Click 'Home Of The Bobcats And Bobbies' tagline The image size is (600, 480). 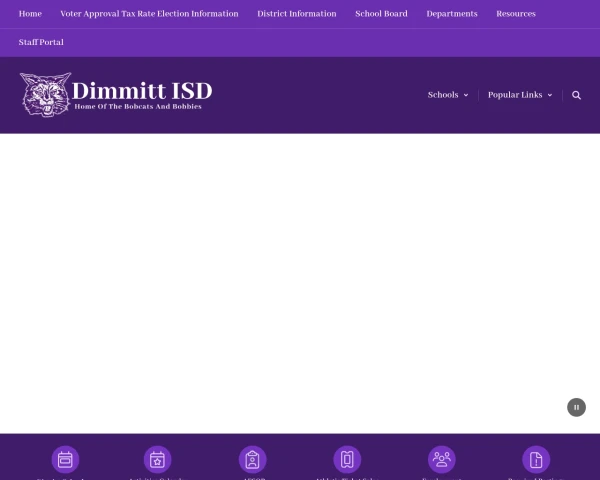(x=138, y=106)
